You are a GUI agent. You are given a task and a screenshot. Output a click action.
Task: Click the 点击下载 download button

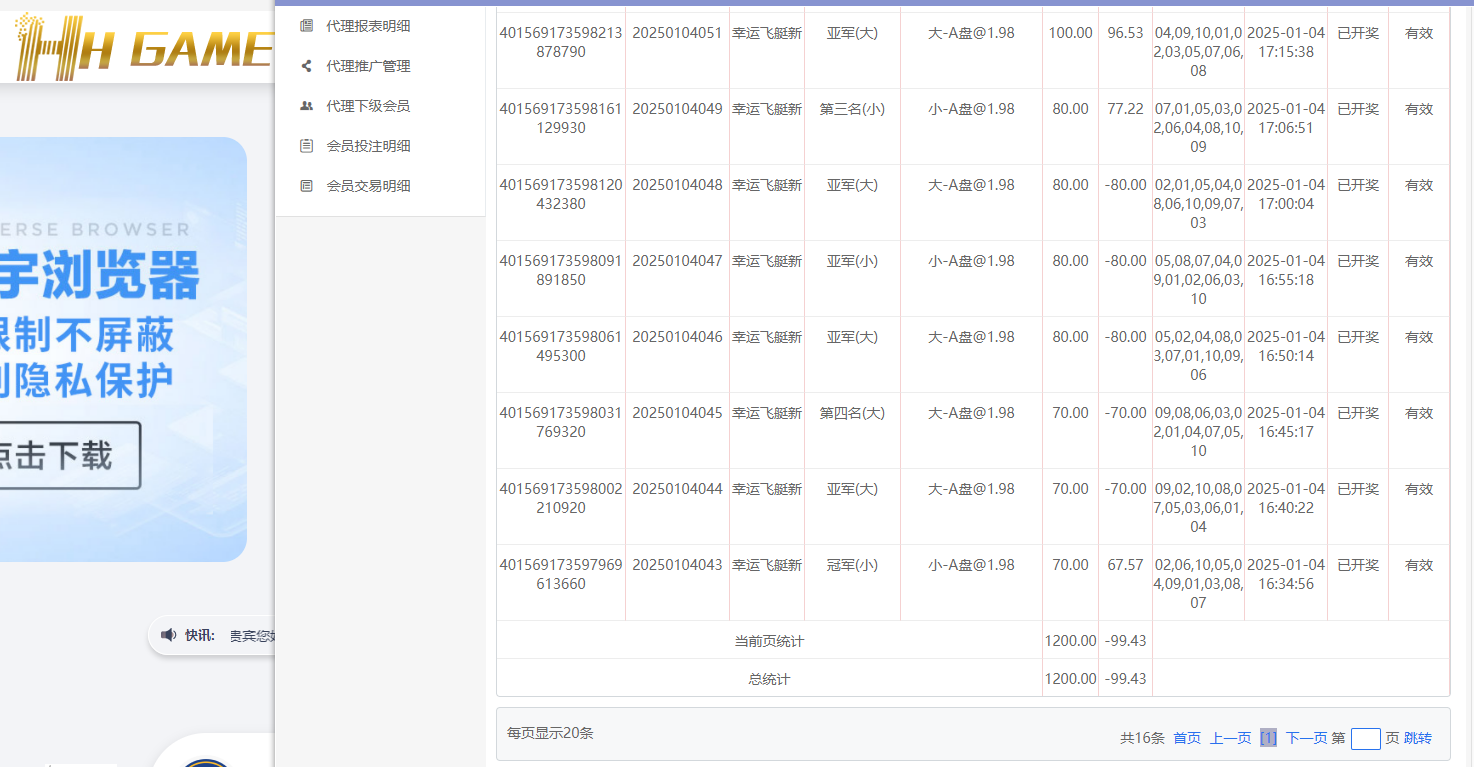(x=67, y=454)
